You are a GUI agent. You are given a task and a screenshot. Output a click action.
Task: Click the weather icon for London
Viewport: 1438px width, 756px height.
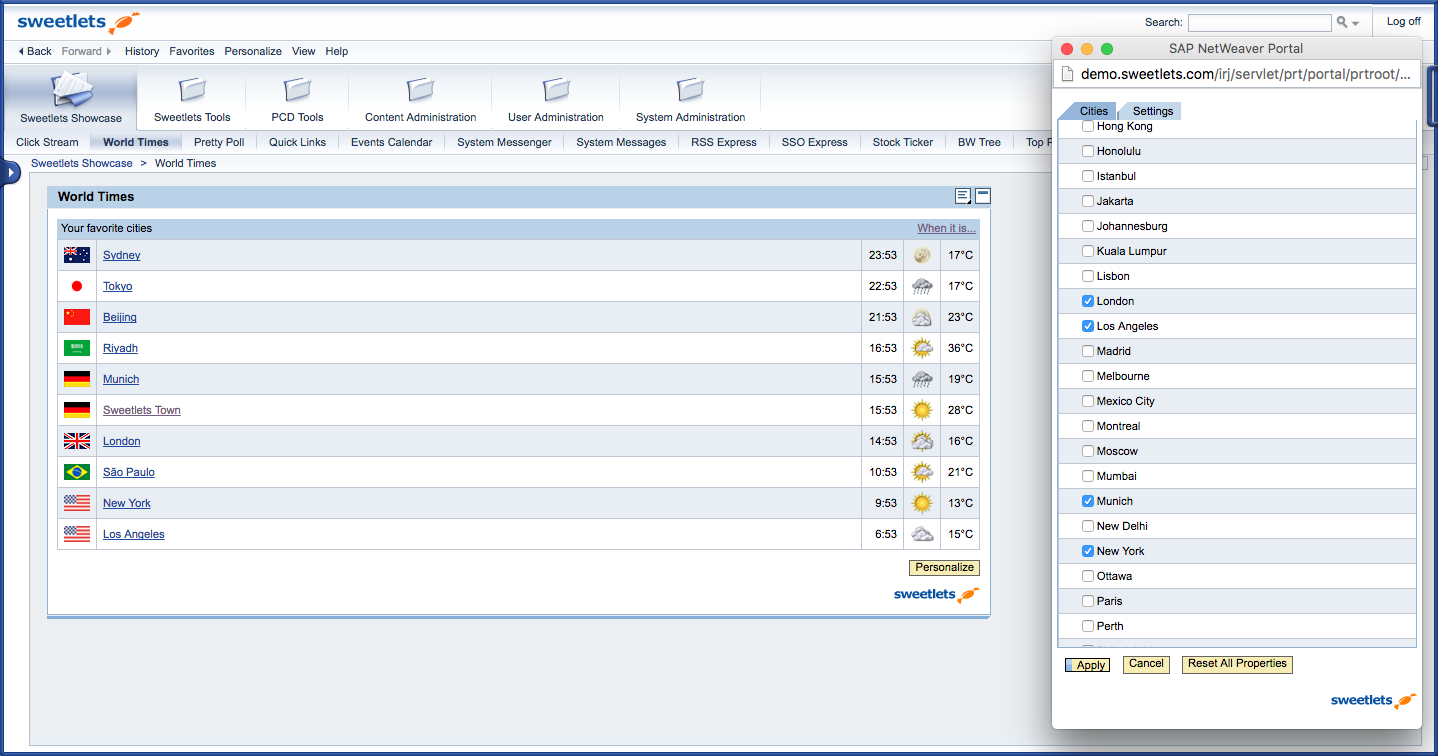[922, 441]
